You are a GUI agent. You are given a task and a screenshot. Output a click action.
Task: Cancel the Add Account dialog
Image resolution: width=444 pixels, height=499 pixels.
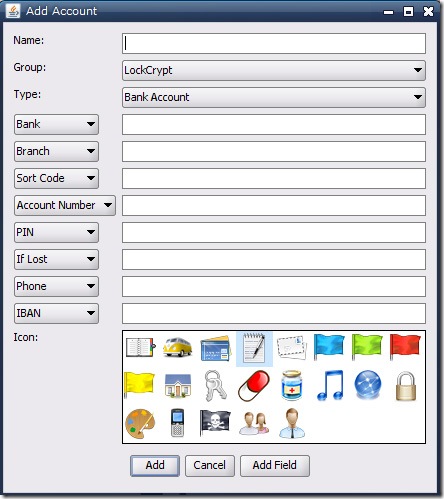coord(210,465)
